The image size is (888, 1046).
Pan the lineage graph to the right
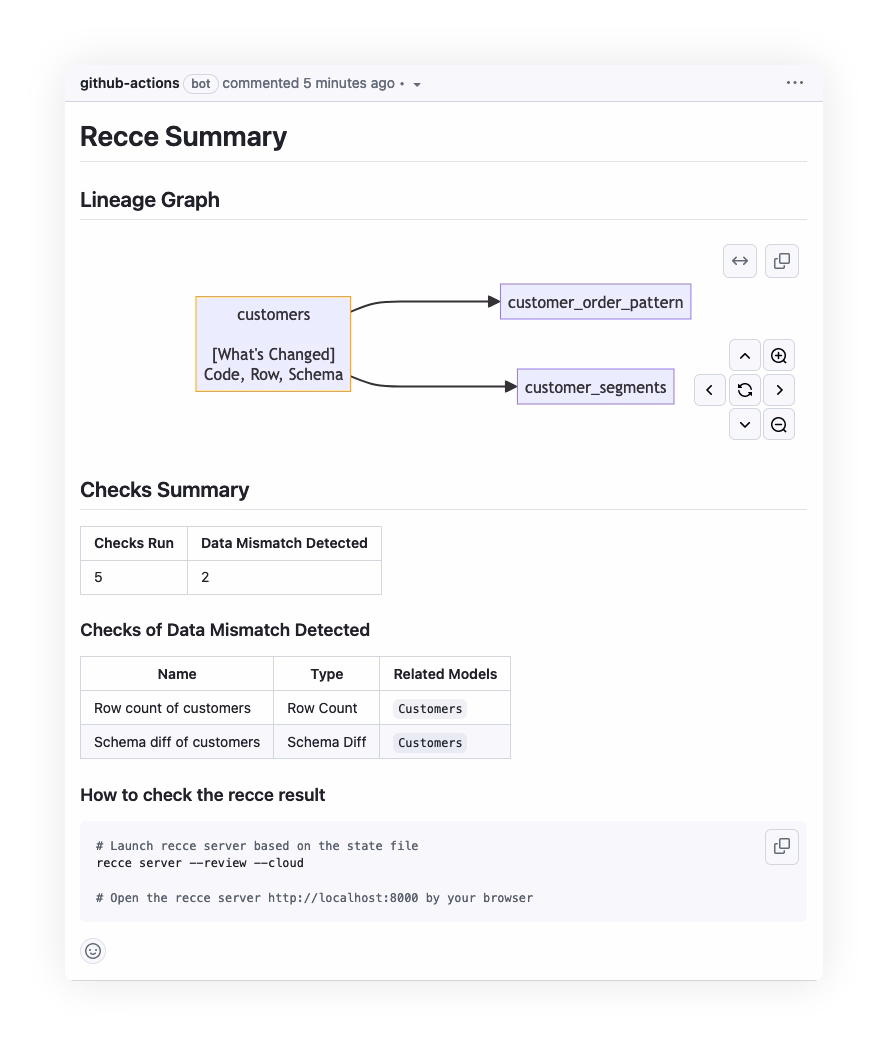coord(779,390)
